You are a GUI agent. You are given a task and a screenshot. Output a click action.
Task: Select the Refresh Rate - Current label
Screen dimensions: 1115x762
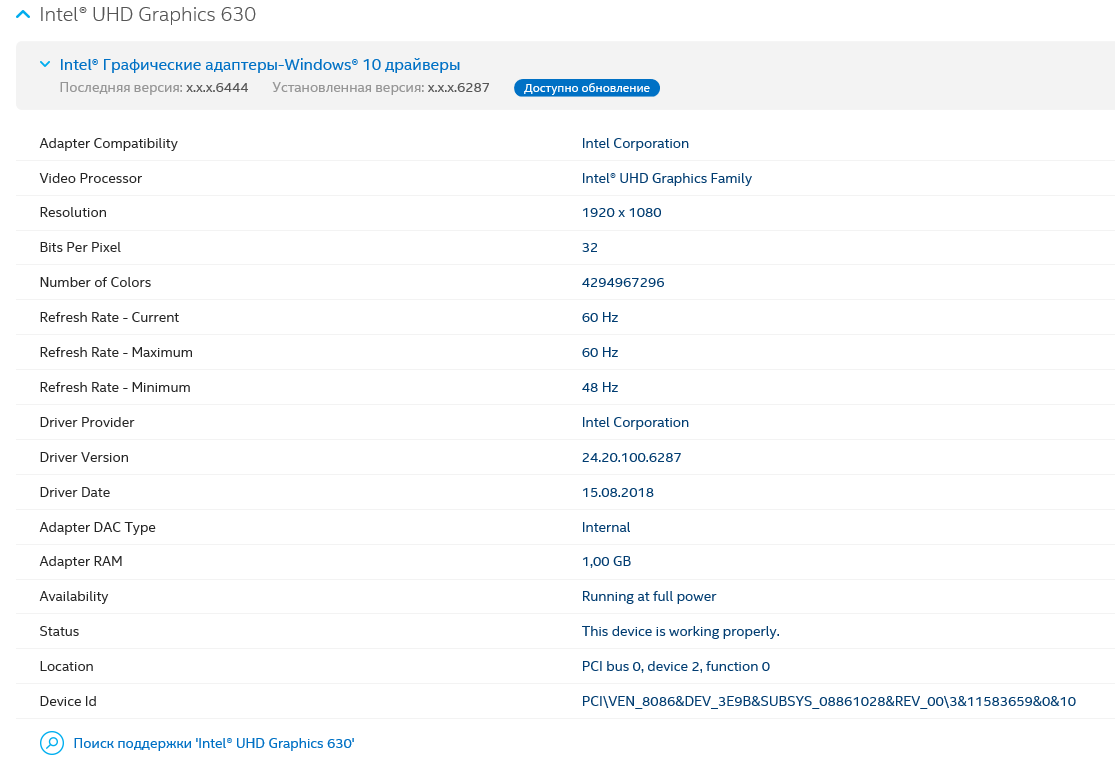[109, 318]
